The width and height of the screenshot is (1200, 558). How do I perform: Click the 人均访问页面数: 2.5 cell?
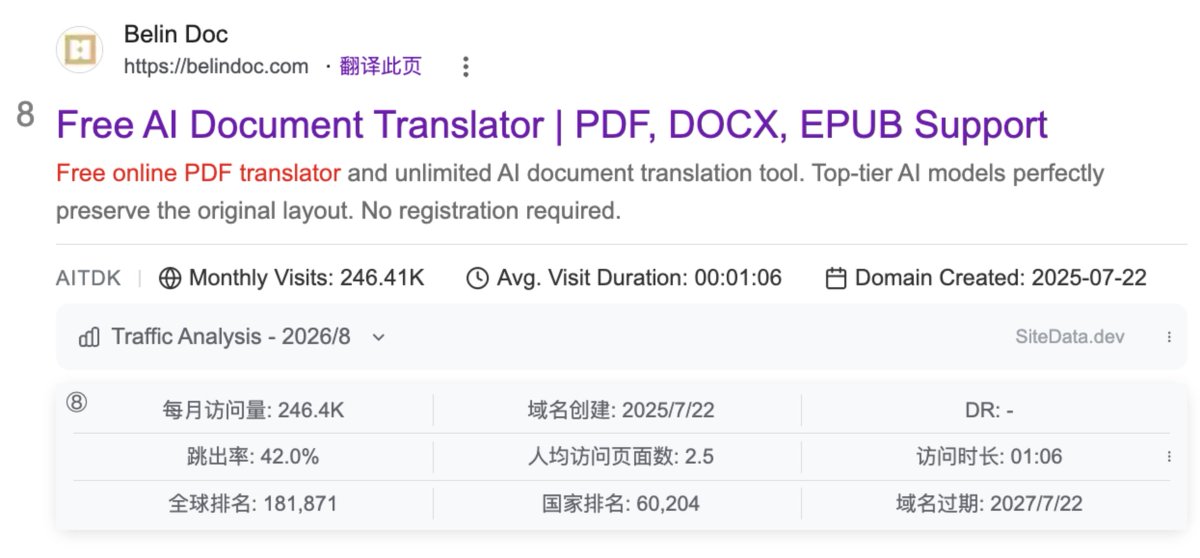(621, 457)
